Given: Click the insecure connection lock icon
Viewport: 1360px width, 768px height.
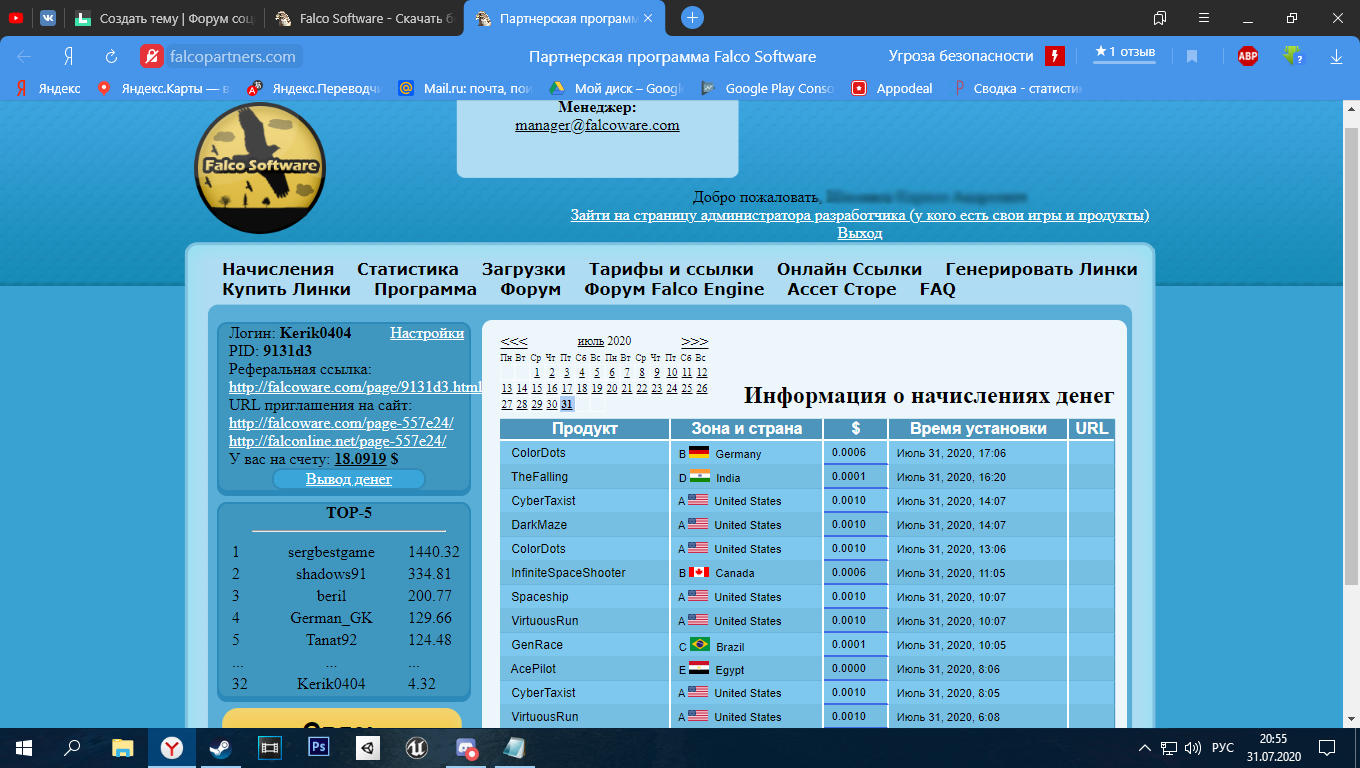Looking at the screenshot, I should pos(151,56).
